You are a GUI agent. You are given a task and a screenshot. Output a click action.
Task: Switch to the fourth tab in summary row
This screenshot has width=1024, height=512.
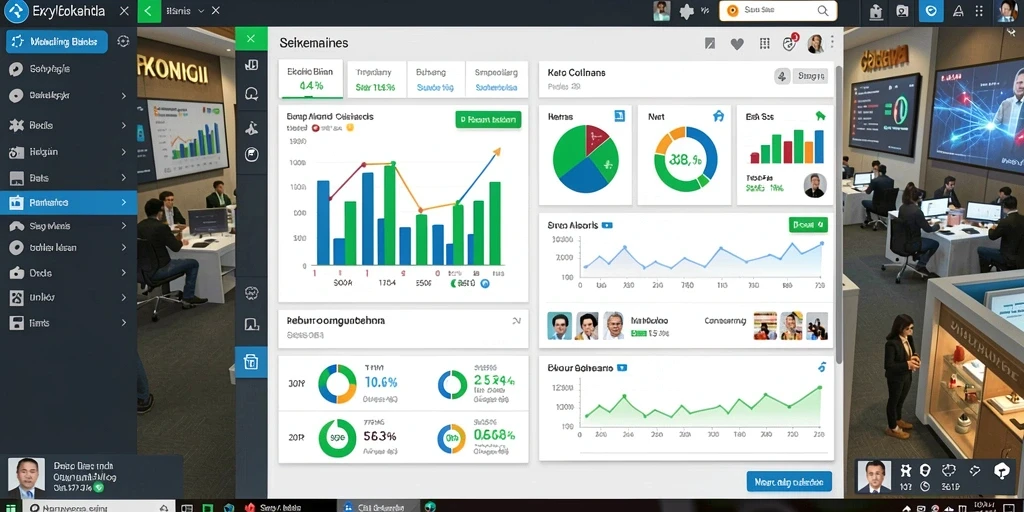[x=496, y=79]
